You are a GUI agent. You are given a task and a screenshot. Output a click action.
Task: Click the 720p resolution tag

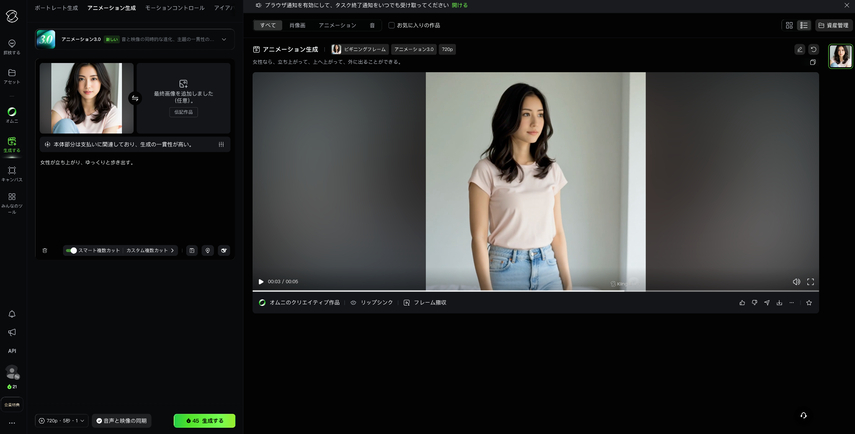point(447,49)
